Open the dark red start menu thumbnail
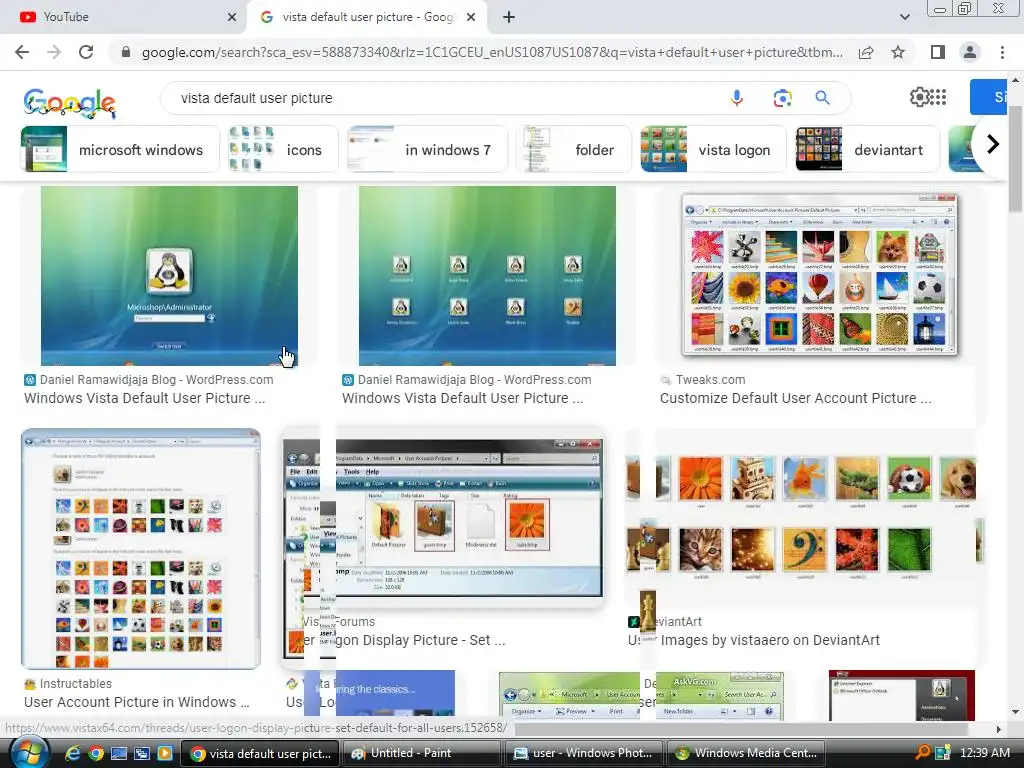1024x768 pixels. (901, 695)
